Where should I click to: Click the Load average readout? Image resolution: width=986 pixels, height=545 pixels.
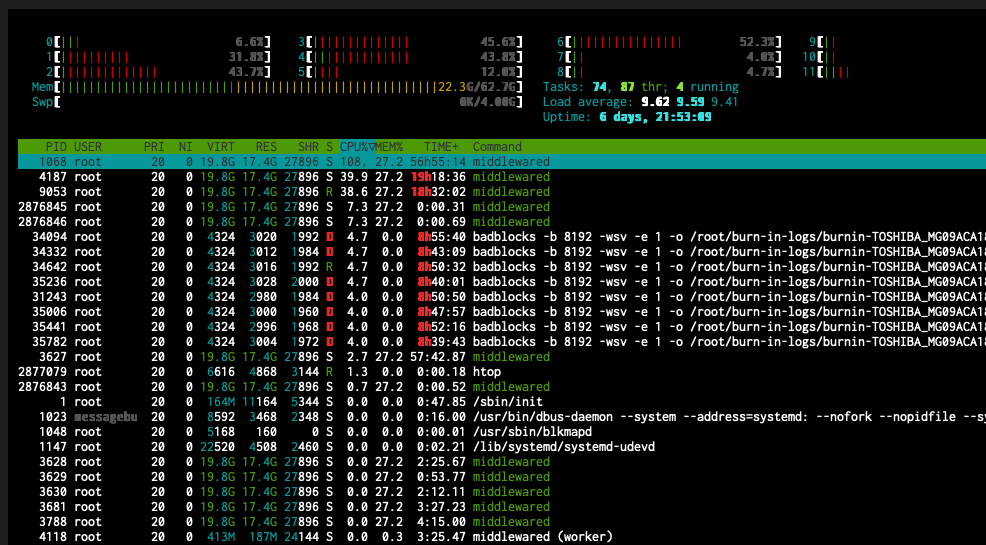pos(640,102)
